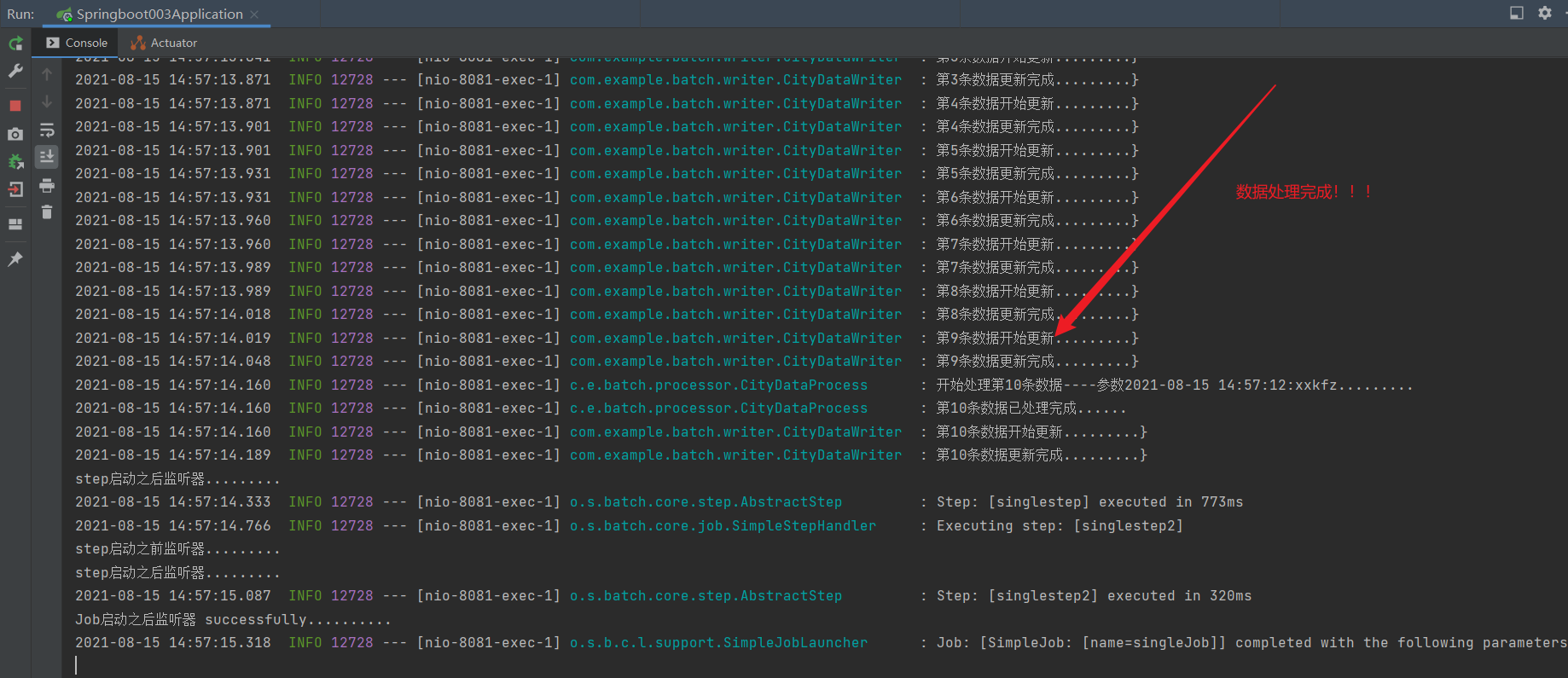1568x678 pixels.
Task: Attach debugger via the green bug icon
Action: pos(15,161)
